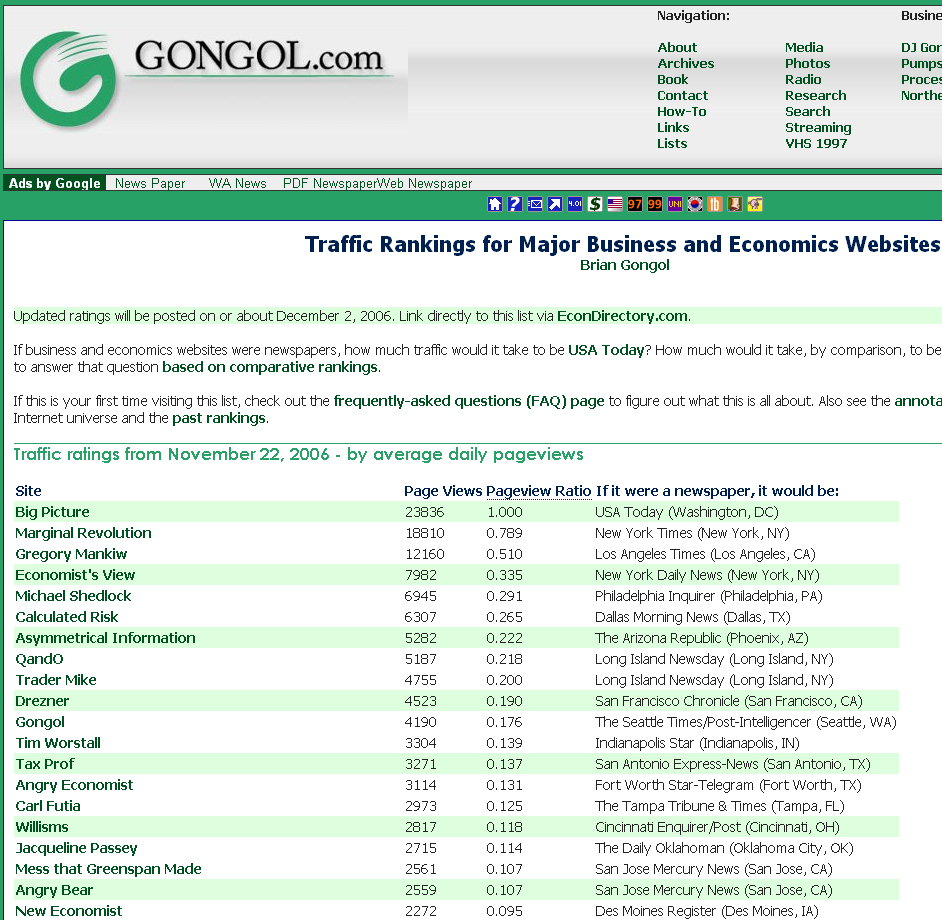Click the orange 99 icon
This screenshot has height=920, width=942.
point(655,204)
